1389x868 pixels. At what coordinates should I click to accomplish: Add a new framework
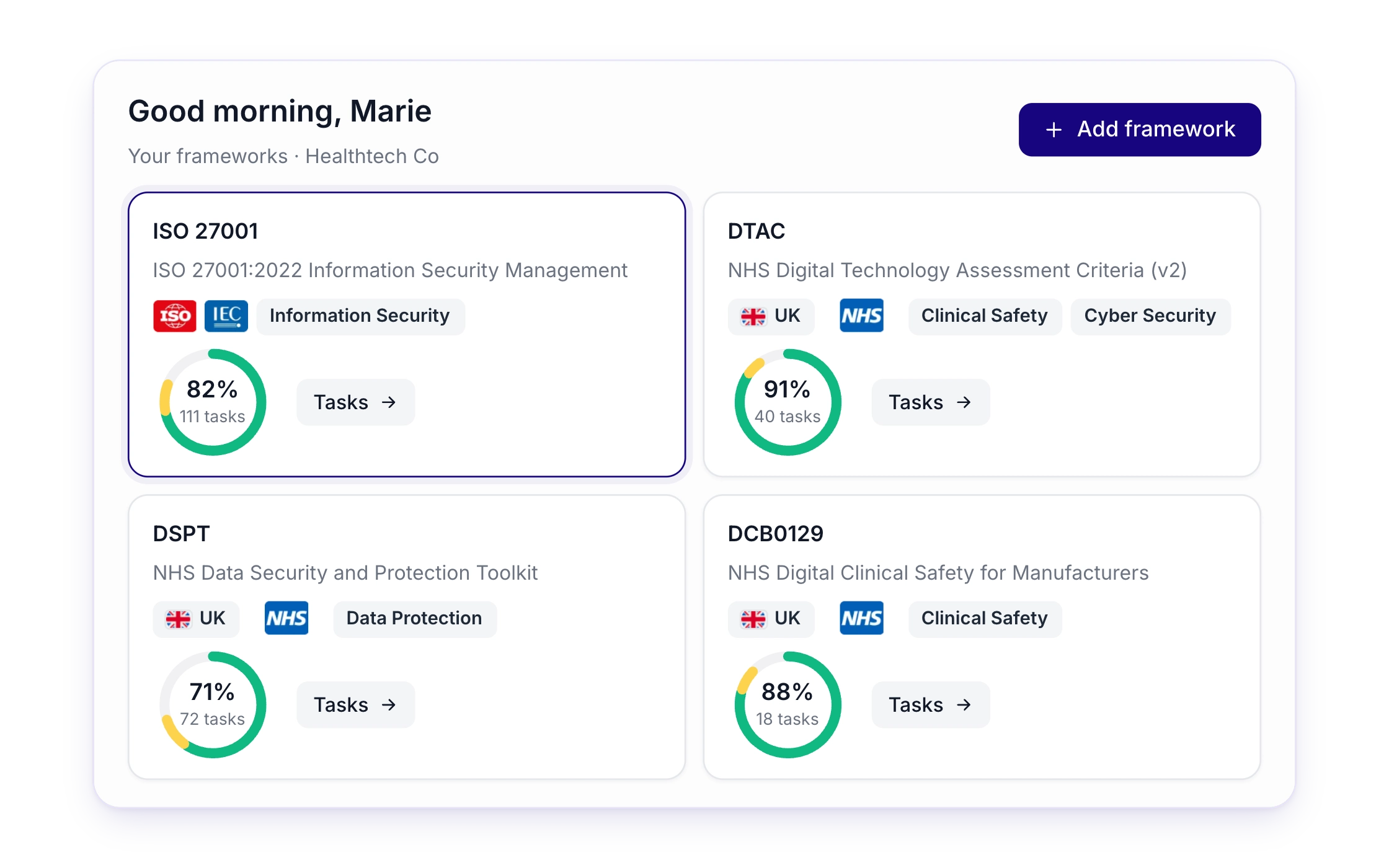[1139, 130]
